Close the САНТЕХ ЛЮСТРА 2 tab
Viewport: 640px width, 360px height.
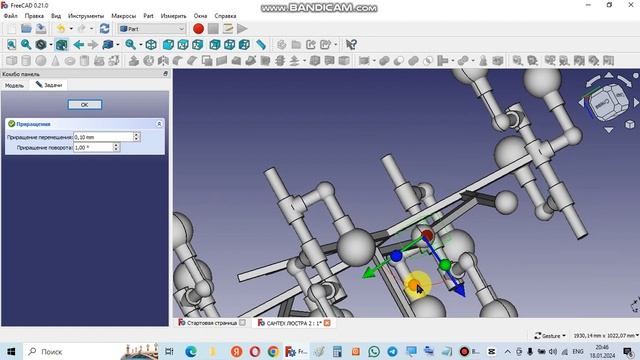pyautogui.click(x=327, y=323)
